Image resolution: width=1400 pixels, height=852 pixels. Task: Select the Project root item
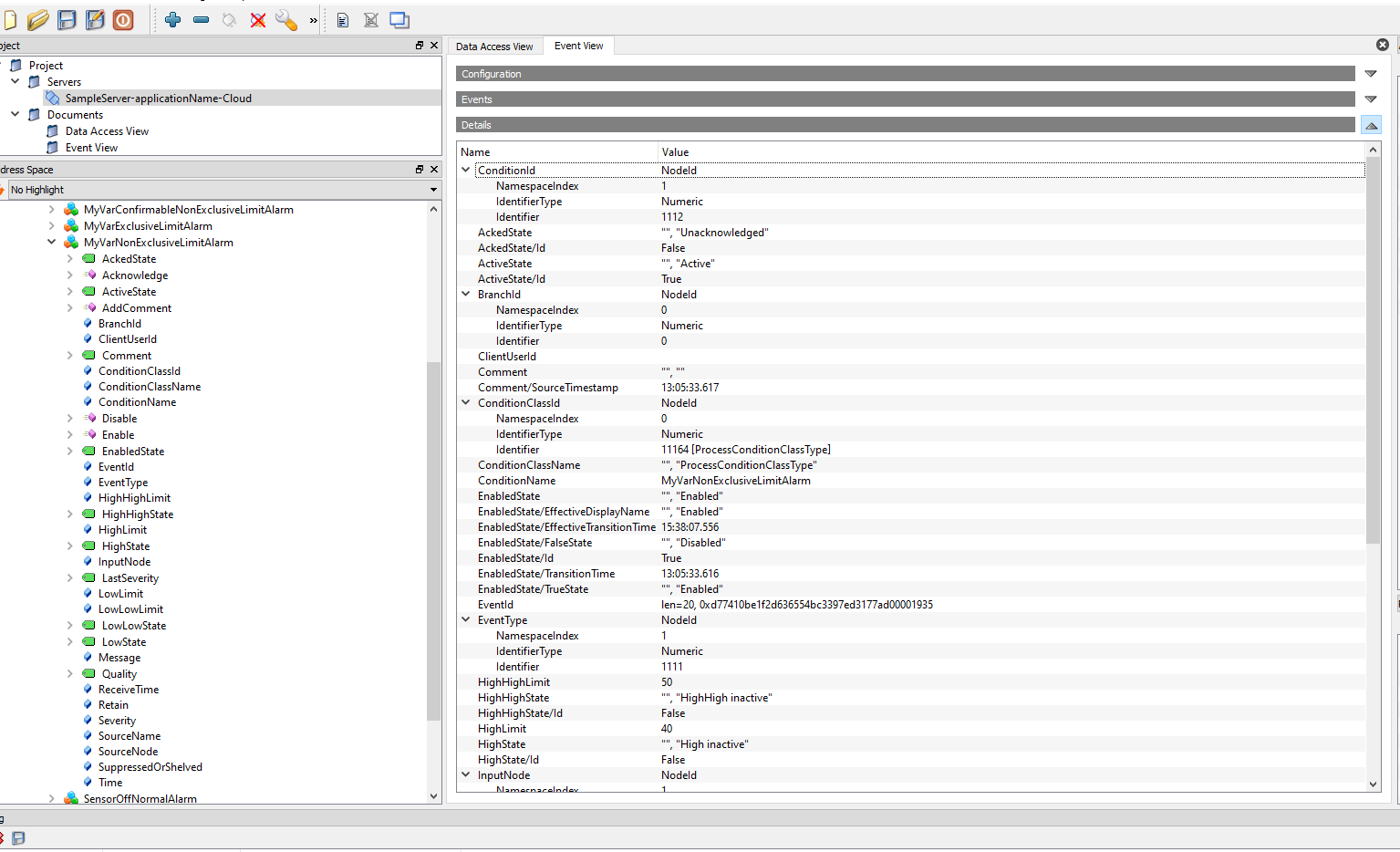point(46,66)
